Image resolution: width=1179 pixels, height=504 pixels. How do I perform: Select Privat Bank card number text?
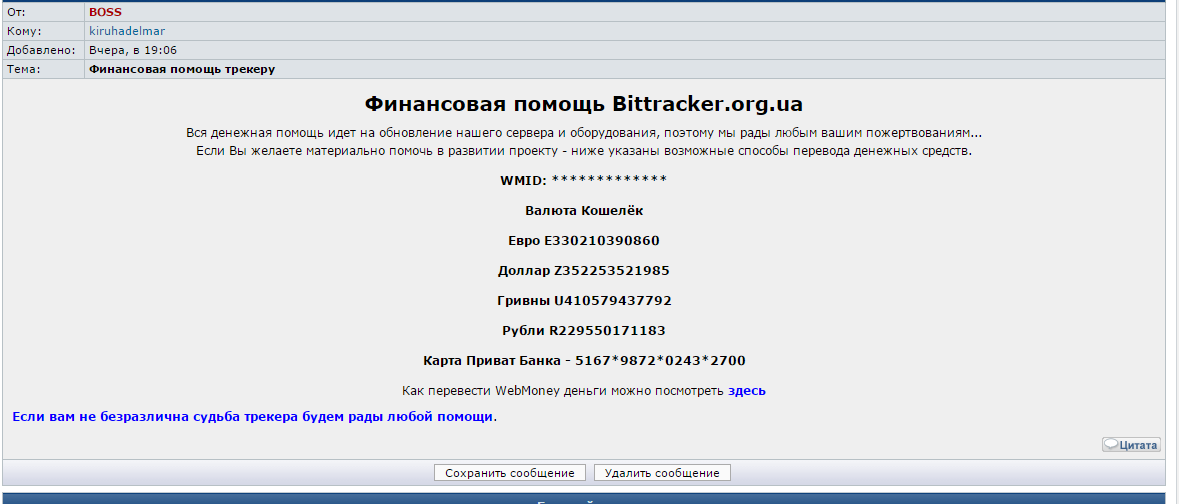(x=660, y=361)
